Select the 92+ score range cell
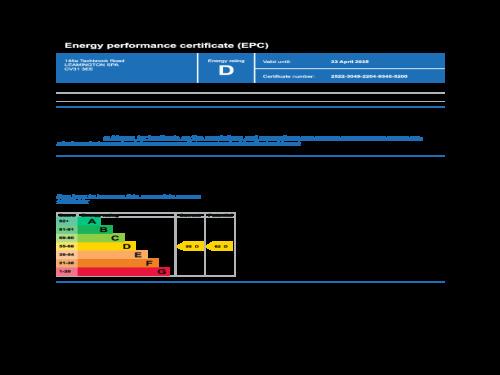Viewport: 500px width, 375px height. tap(67, 221)
